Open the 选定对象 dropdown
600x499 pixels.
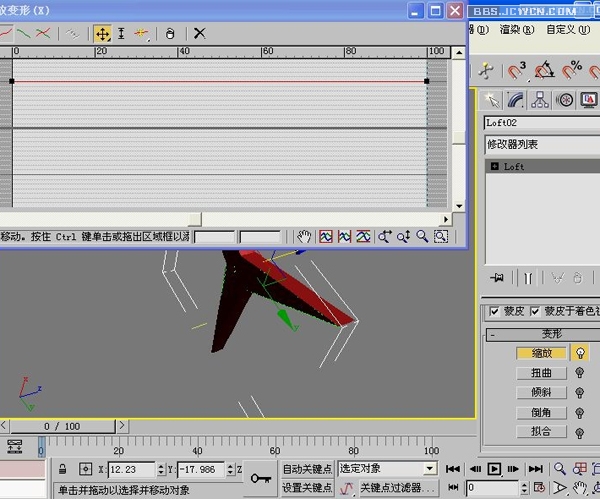pyautogui.click(x=430, y=469)
